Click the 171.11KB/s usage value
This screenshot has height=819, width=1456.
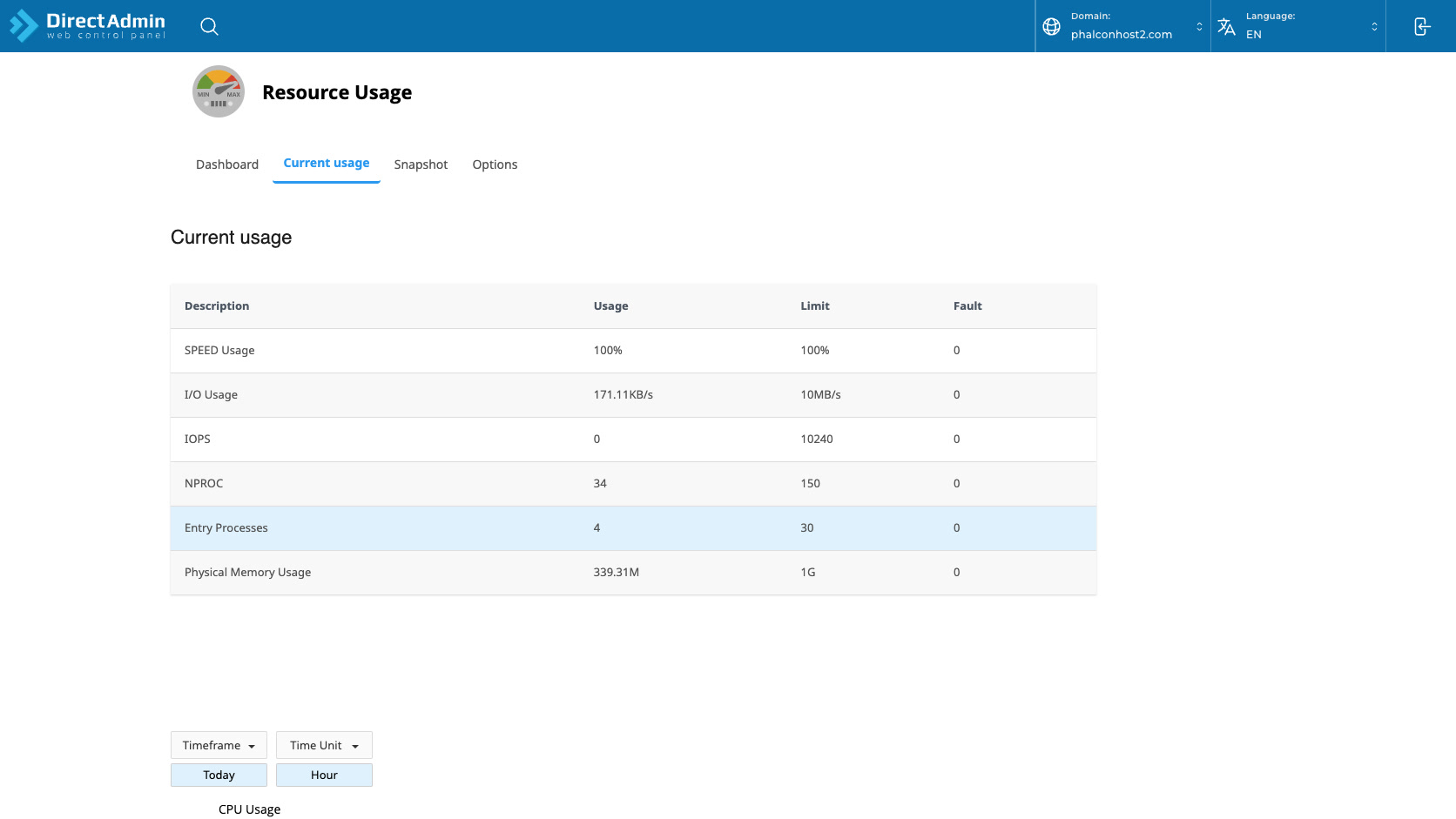point(624,394)
